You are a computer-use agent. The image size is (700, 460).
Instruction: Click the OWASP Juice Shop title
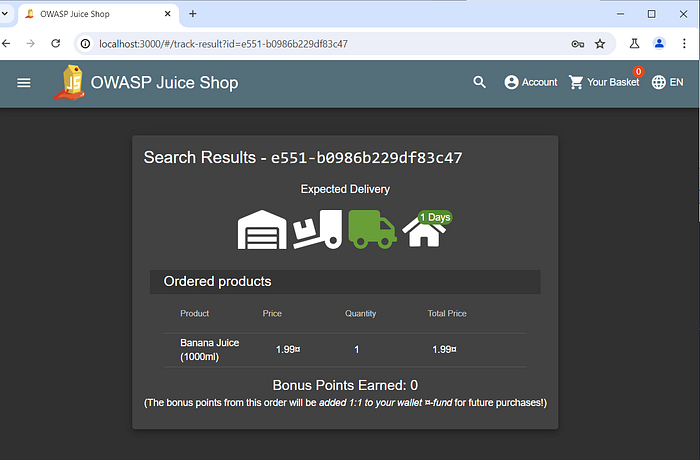pos(164,83)
